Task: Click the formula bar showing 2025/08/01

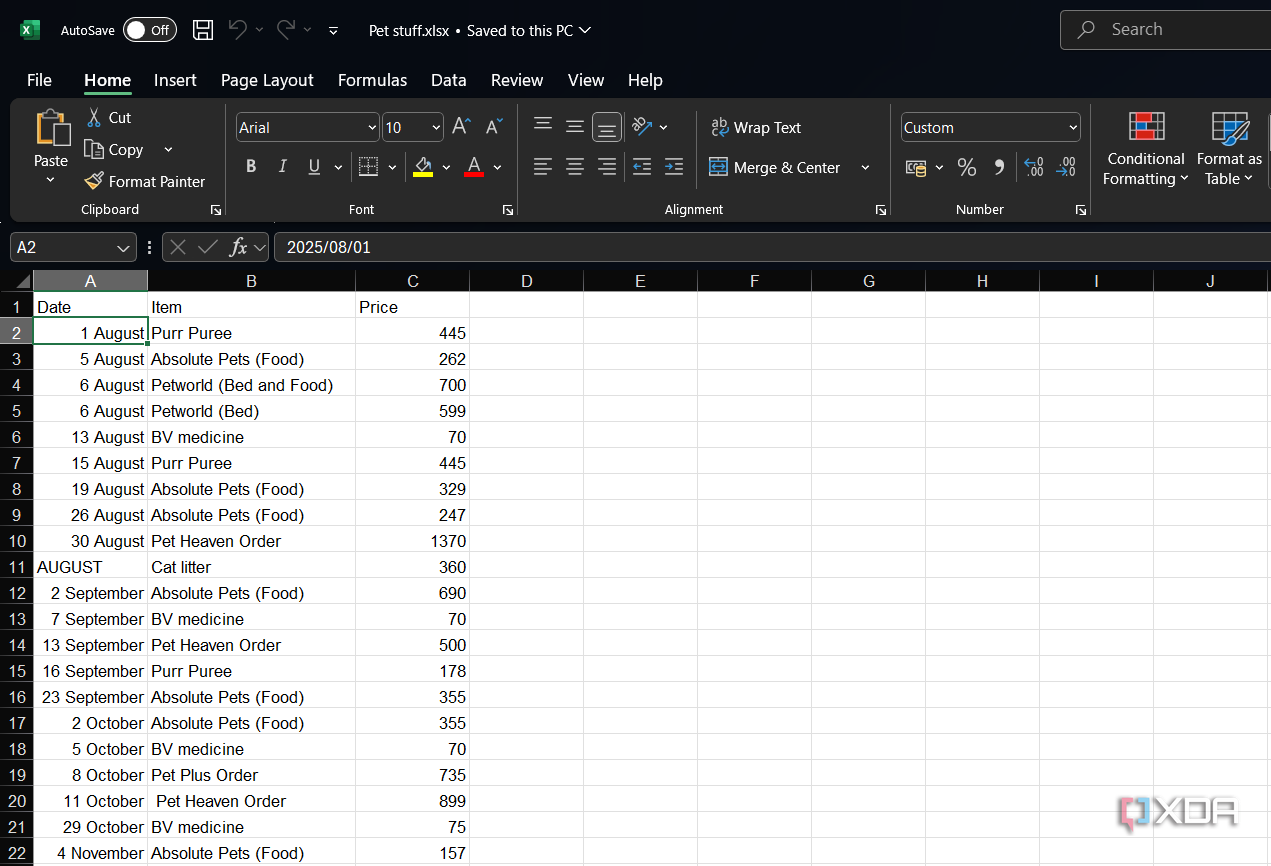Action: (771, 247)
